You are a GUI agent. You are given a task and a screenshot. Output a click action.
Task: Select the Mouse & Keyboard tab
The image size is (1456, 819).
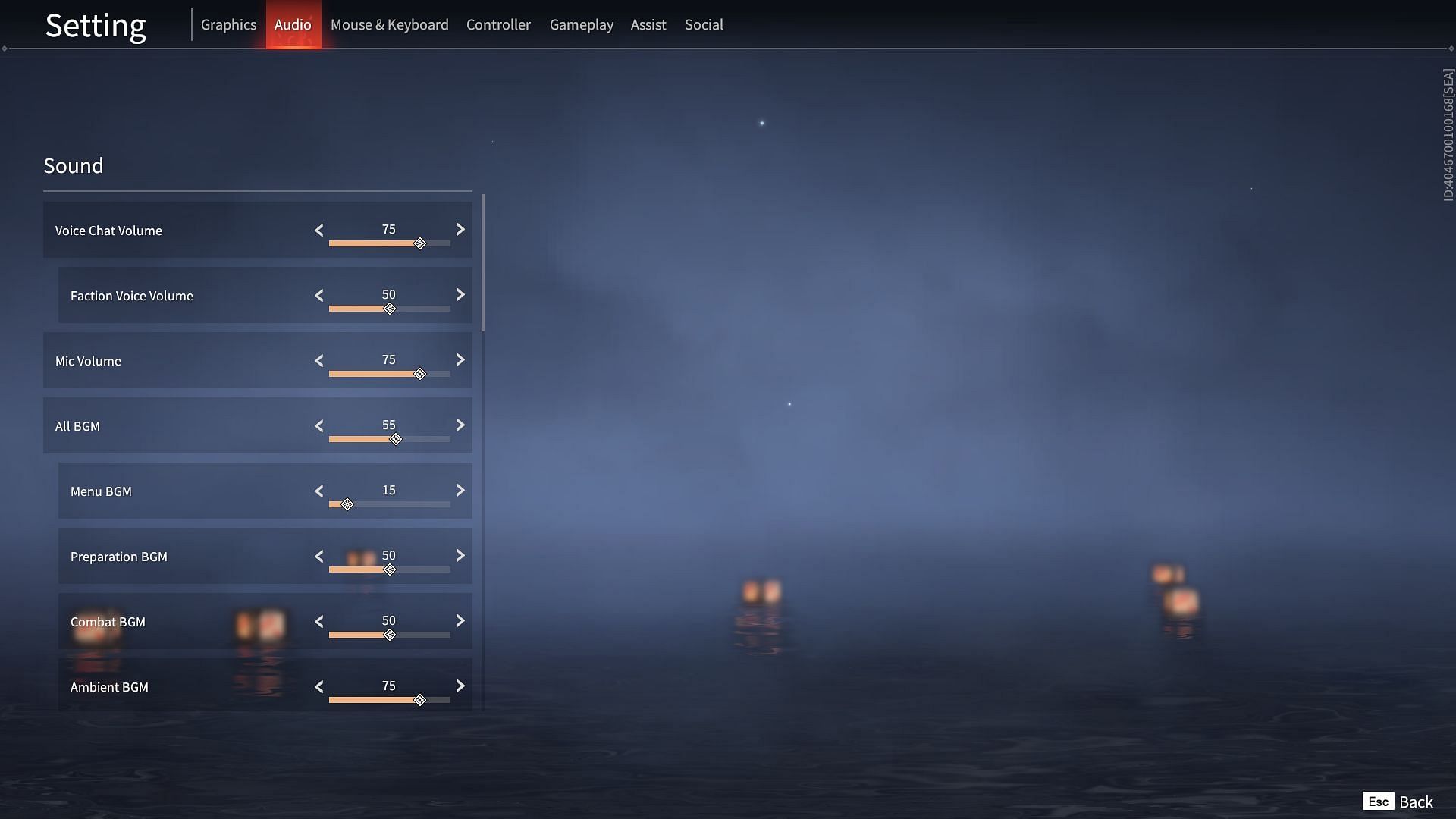click(x=390, y=24)
